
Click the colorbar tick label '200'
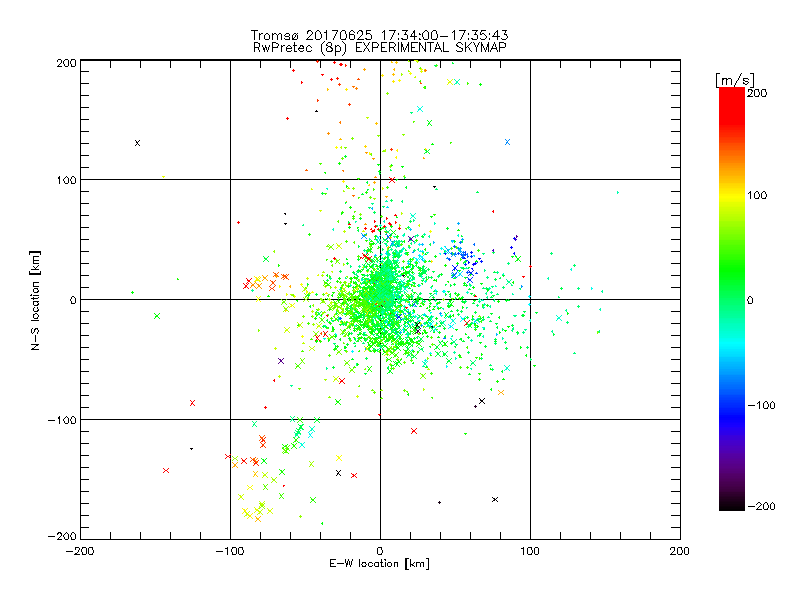tap(757, 93)
